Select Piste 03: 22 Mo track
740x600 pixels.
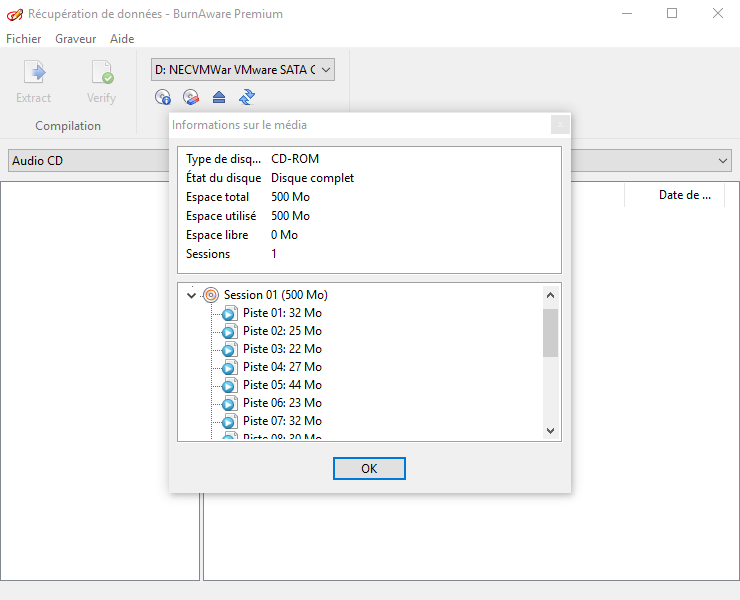click(282, 349)
